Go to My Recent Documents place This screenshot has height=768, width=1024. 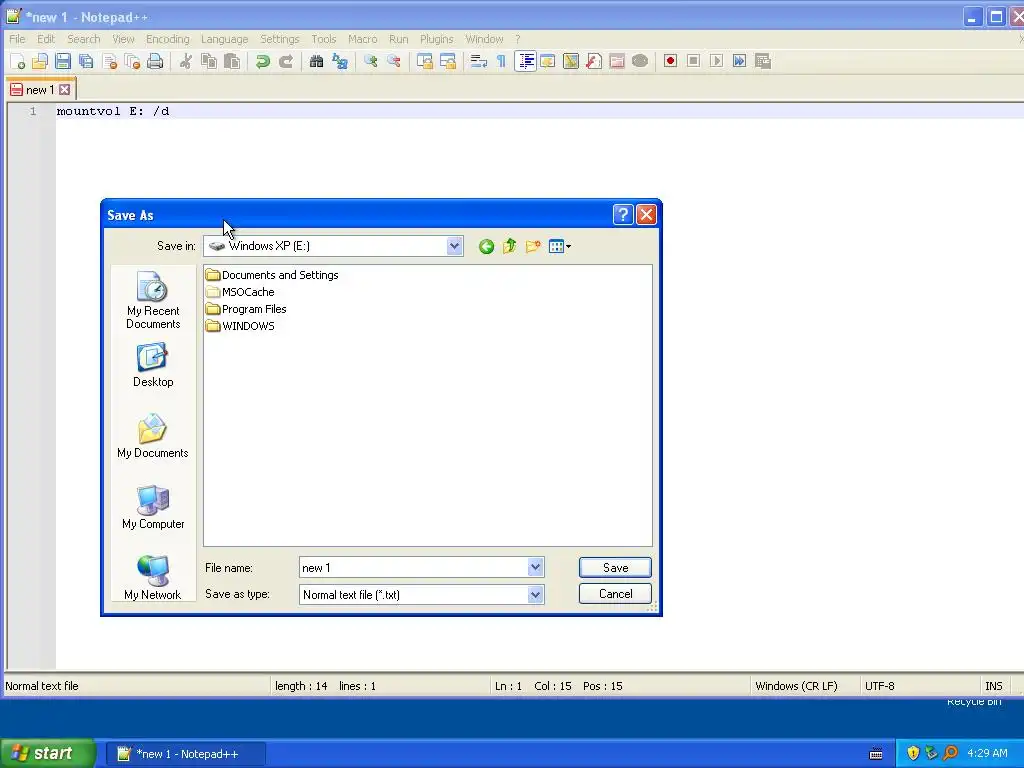tap(153, 300)
